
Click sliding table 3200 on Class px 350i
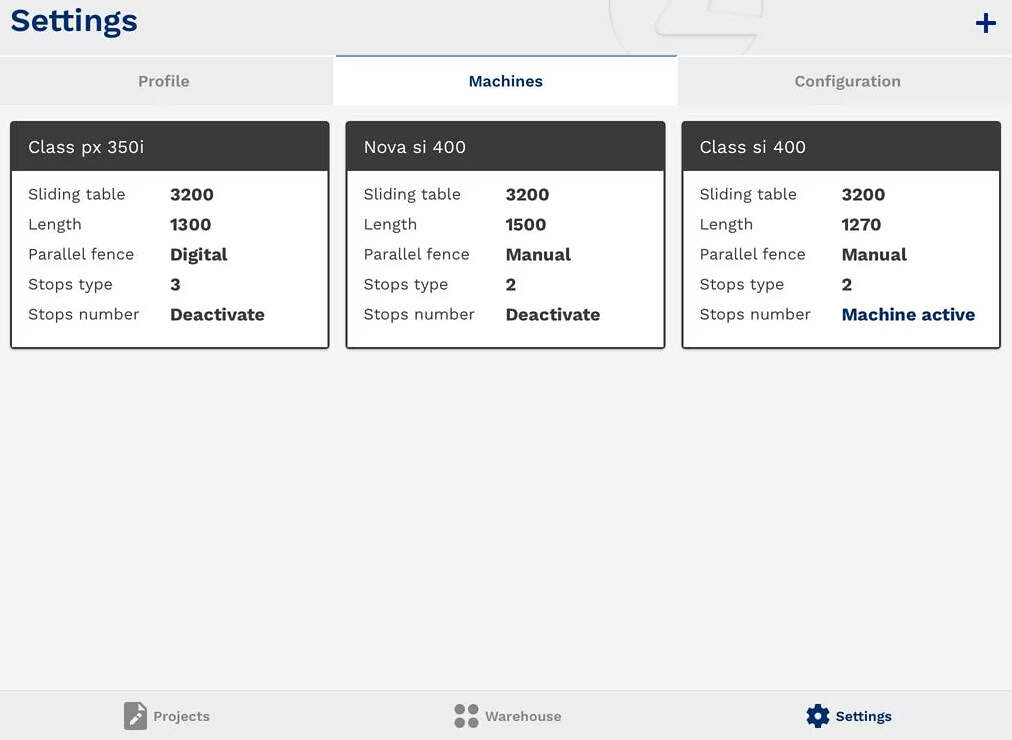pyautogui.click(x=192, y=195)
